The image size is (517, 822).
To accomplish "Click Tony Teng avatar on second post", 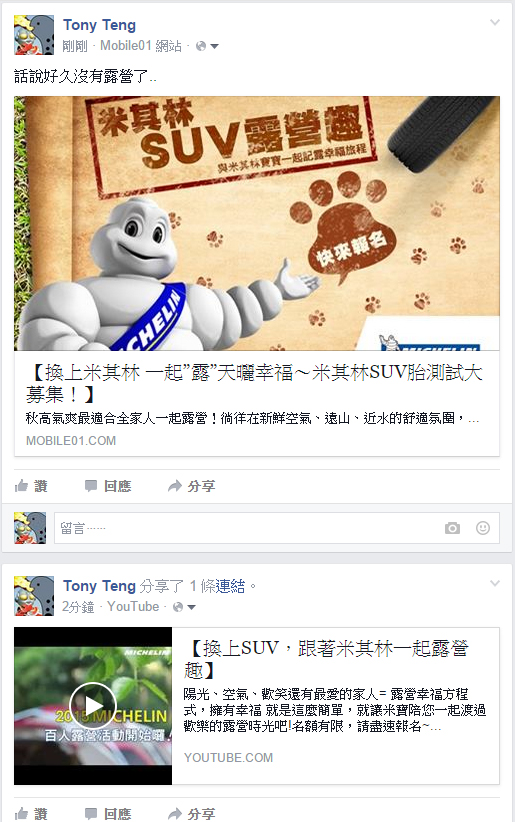I will coord(34,596).
